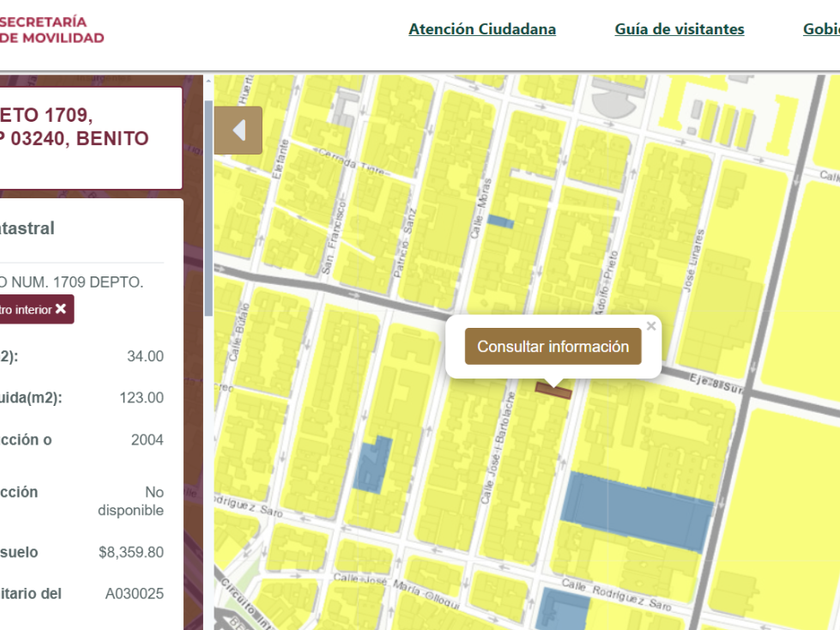Click the Patricio Sanz street label

(404, 243)
